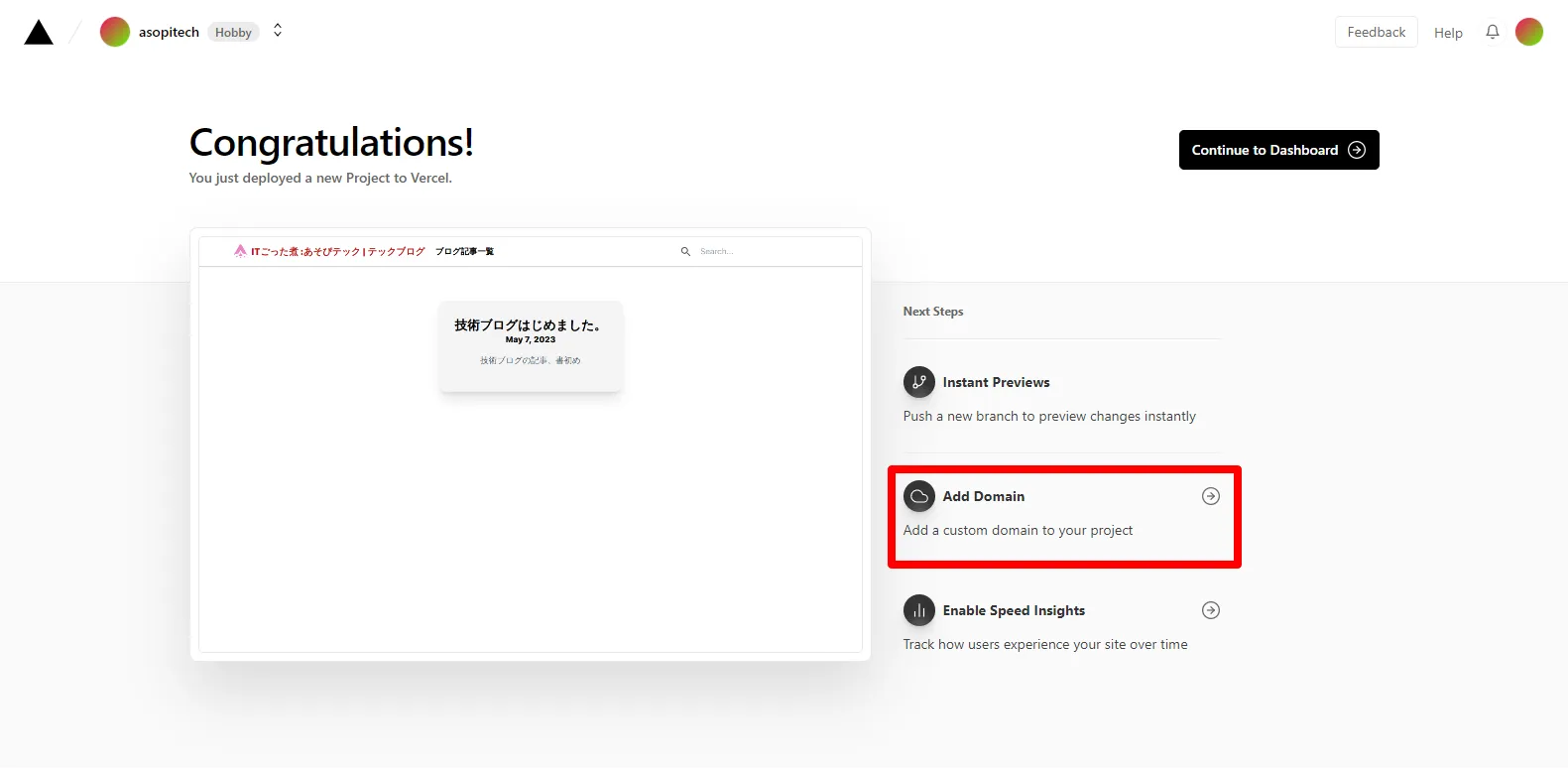Click the Enable Speed Insights chart icon
Image resolution: width=1568 pixels, height=769 pixels.
[919, 610]
